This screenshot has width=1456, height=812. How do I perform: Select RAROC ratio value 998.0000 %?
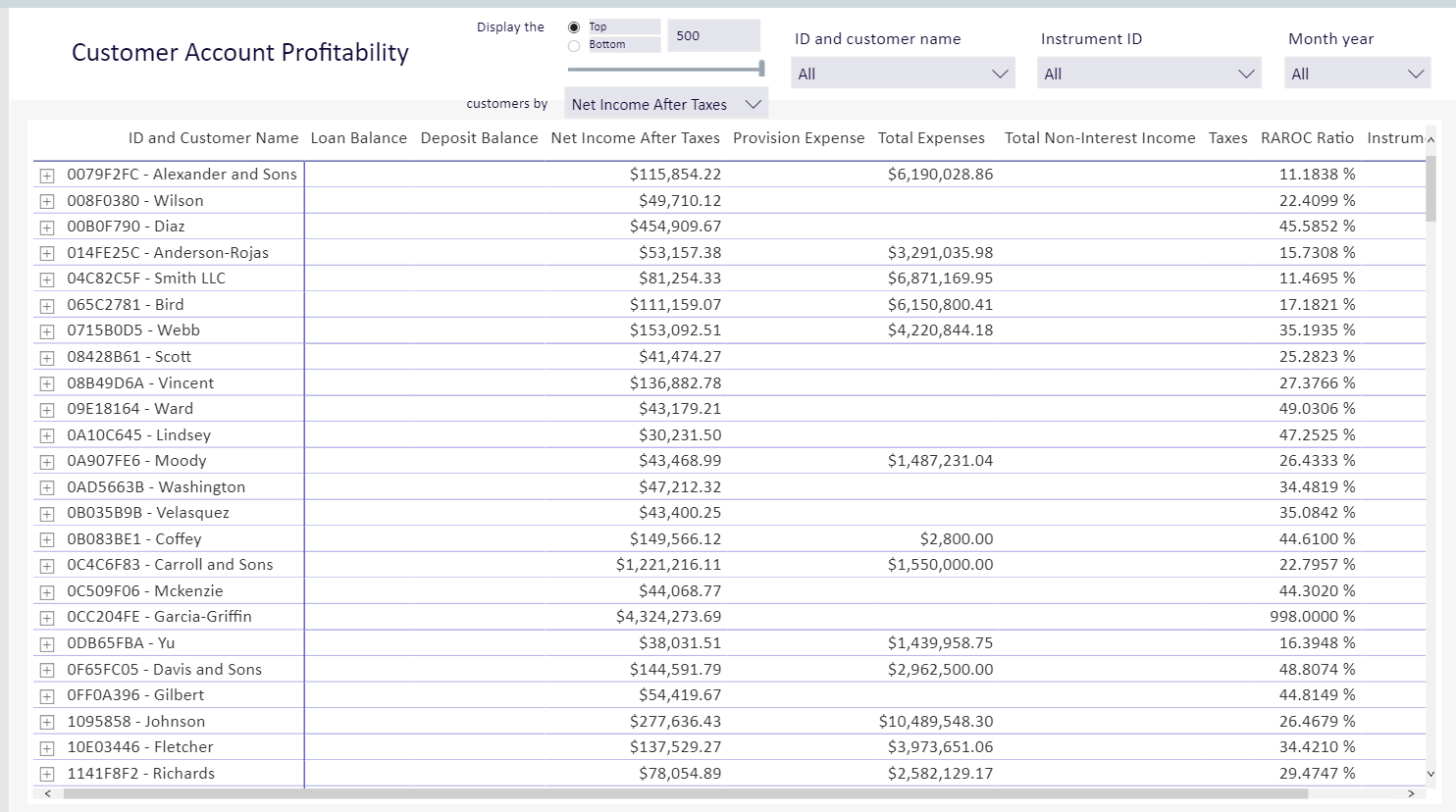1312,617
